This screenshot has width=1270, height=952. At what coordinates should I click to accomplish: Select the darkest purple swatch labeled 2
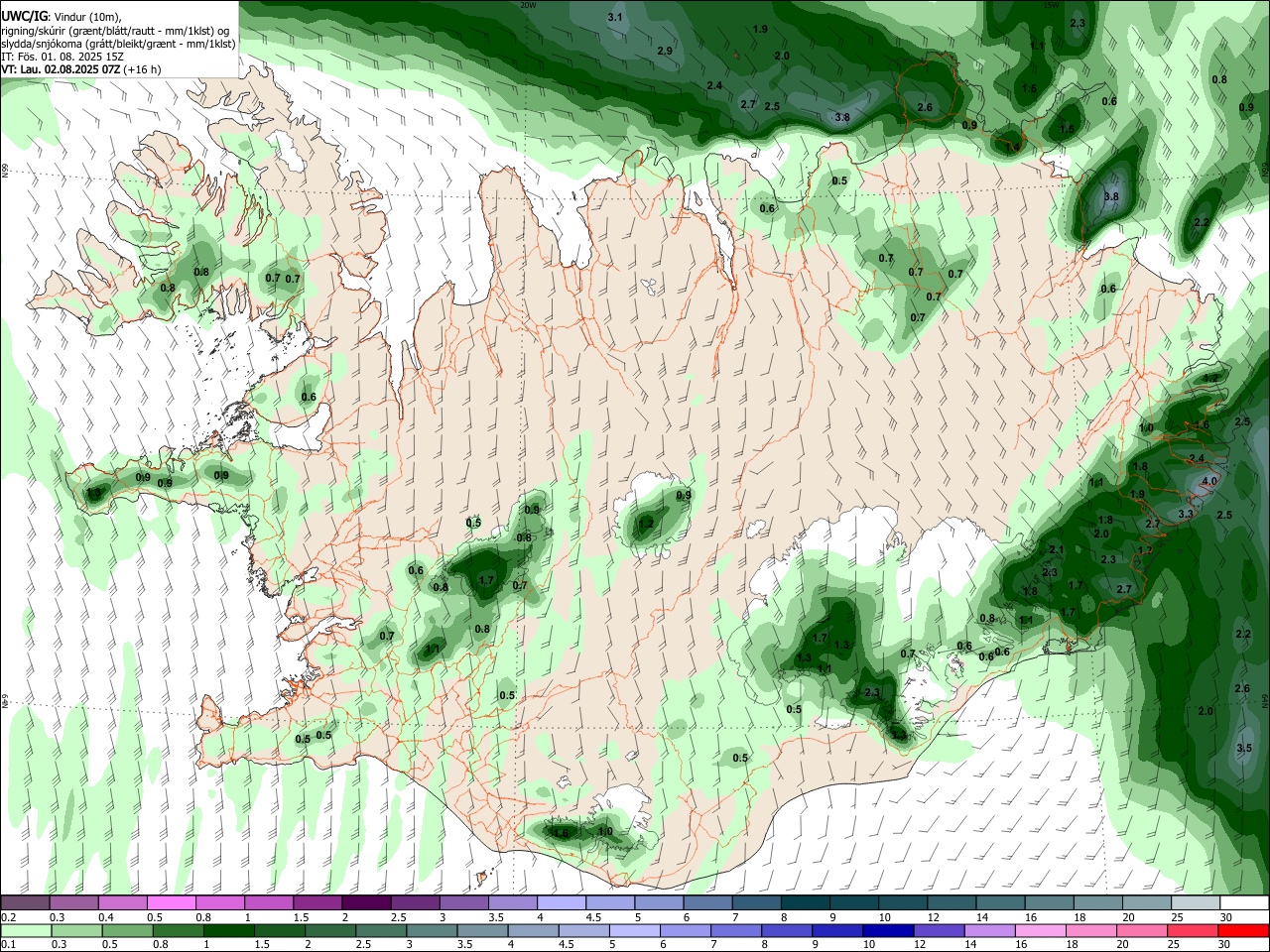click(365, 903)
